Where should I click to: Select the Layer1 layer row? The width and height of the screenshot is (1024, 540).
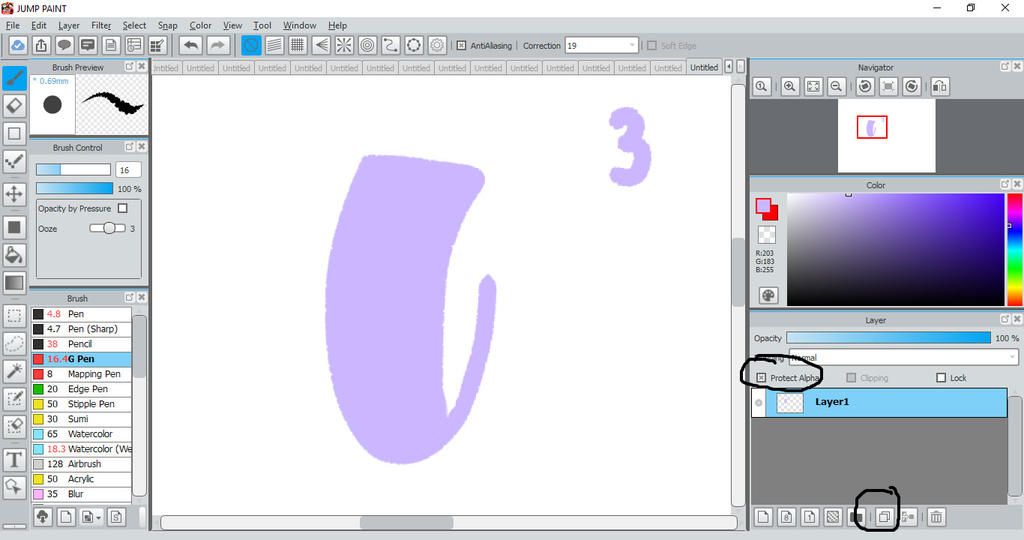[879, 403]
